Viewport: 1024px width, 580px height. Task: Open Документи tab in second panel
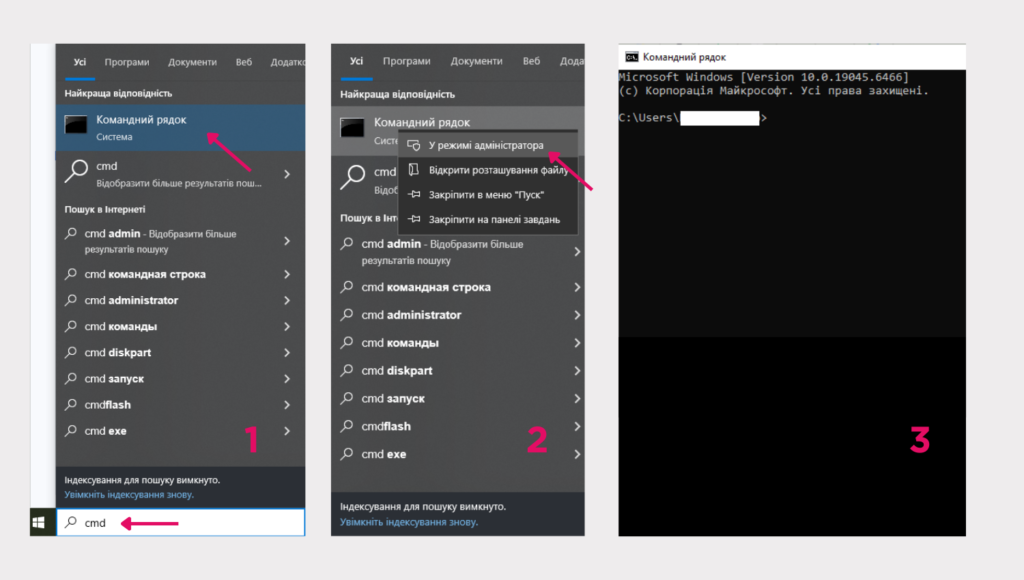click(476, 61)
